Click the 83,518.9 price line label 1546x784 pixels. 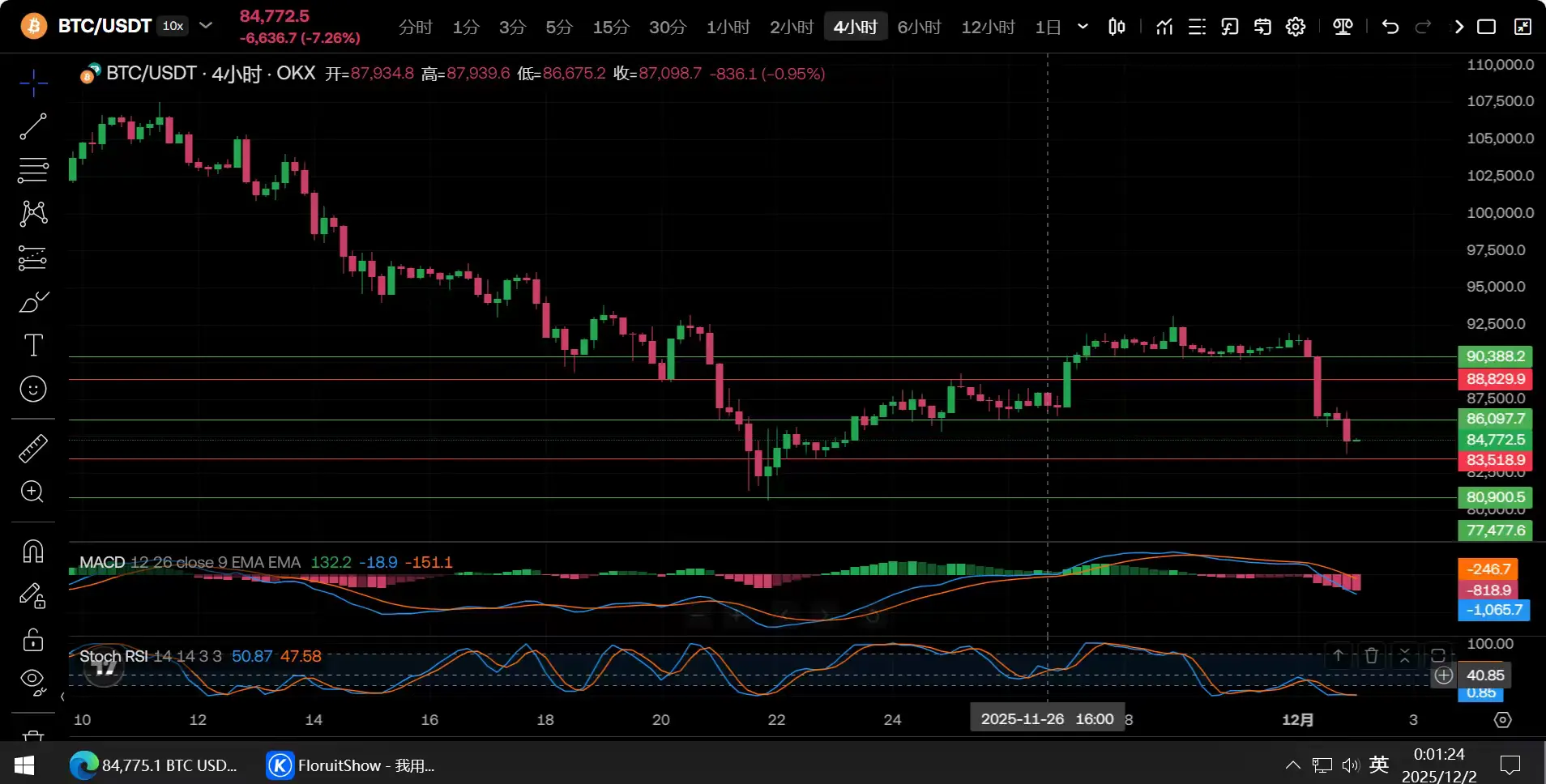[x=1496, y=460]
